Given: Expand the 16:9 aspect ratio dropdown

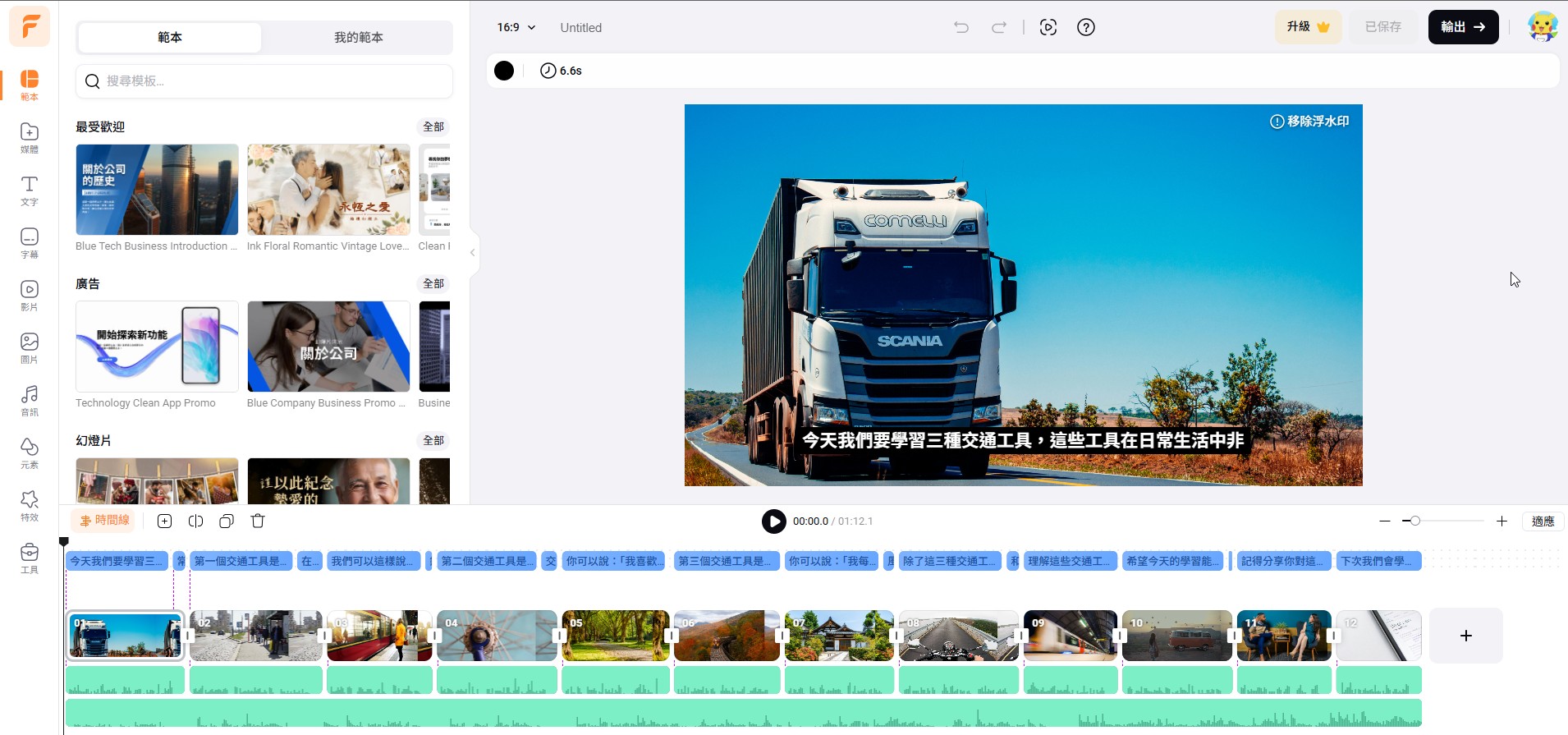Looking at the screenshot, I should pyautogui.click(x=516, y=27).
